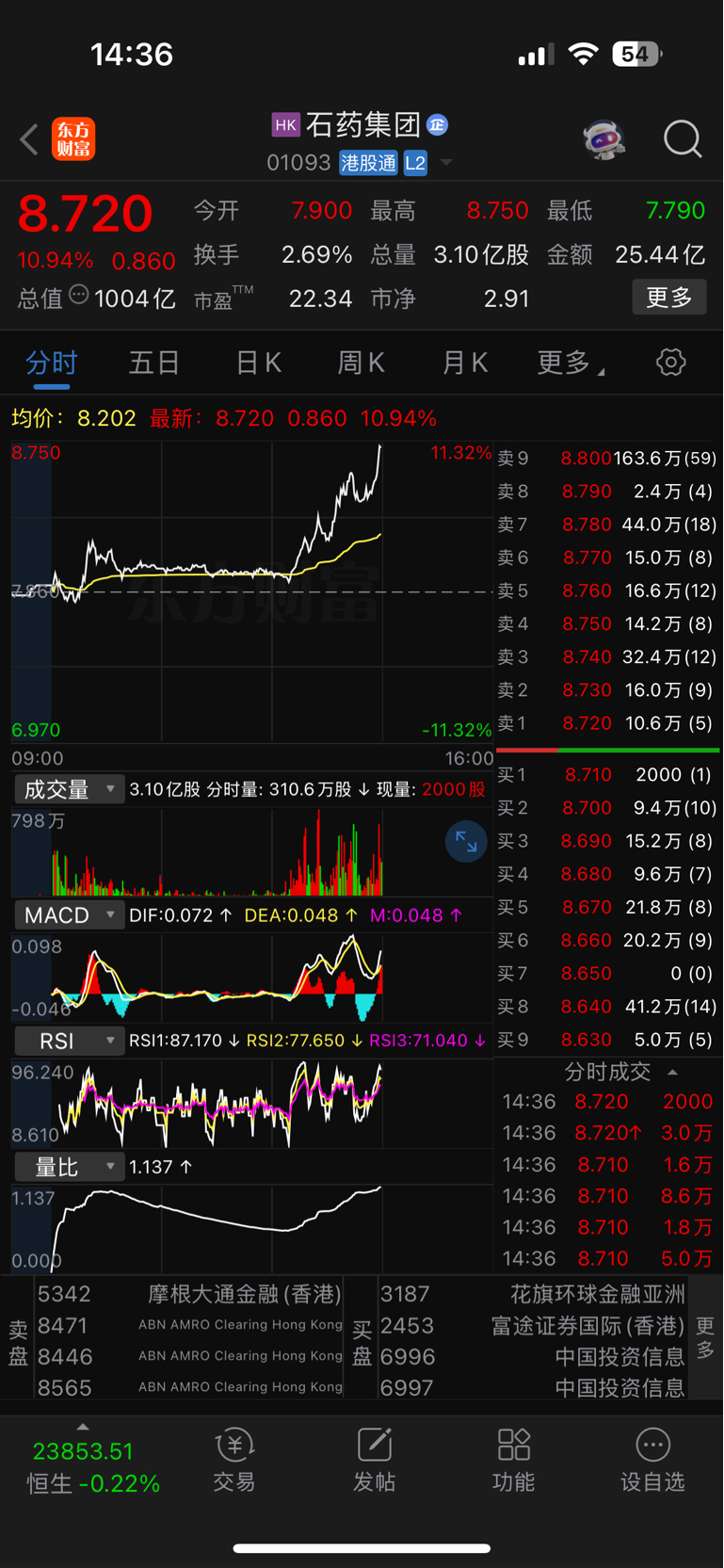
Task: Tap the L2 level badge
Action: 415,163
